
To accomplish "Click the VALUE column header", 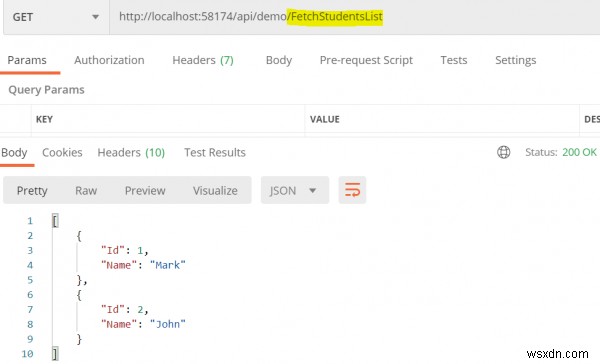I will [324, 119].
